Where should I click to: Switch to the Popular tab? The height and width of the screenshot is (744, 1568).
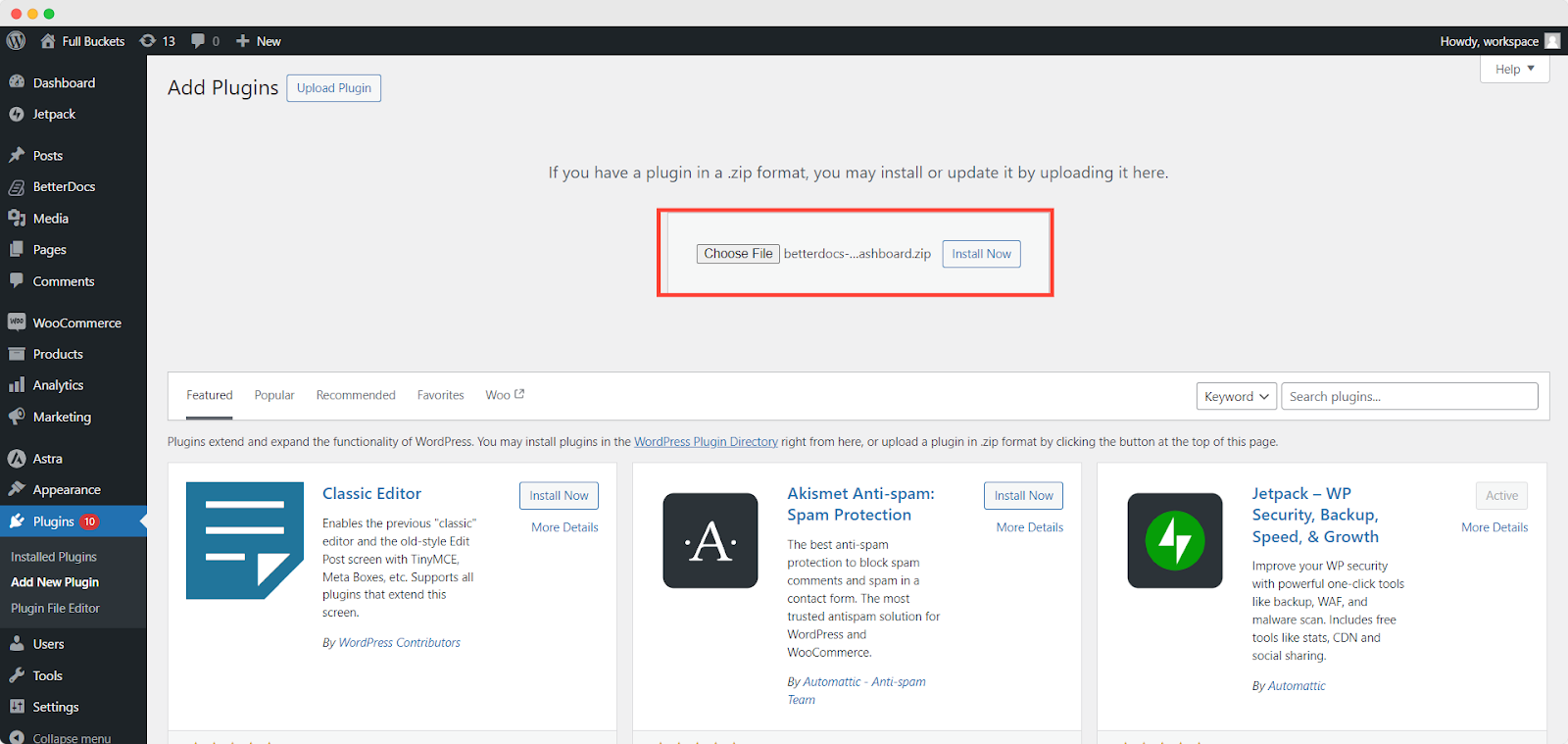[274, 395]
